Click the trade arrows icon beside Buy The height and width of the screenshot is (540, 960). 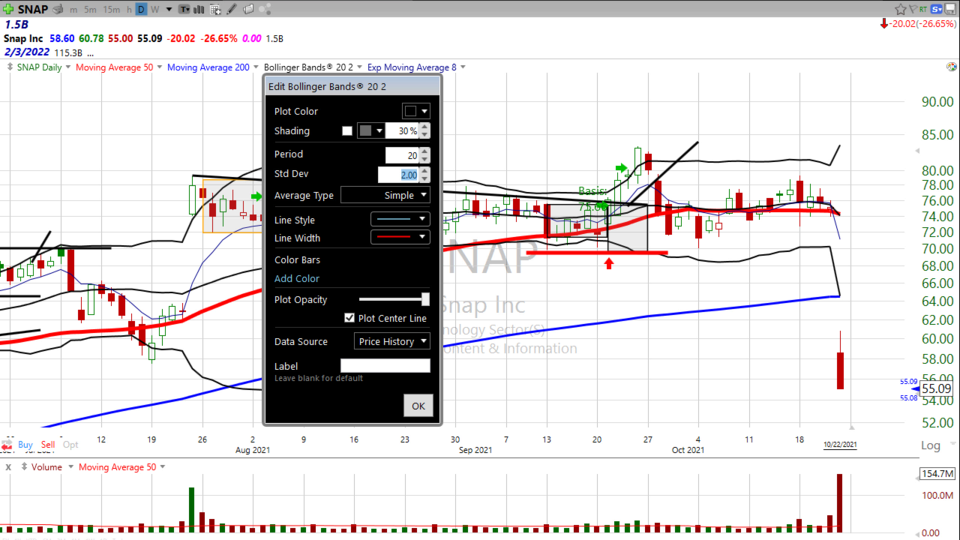click(7, 445)
